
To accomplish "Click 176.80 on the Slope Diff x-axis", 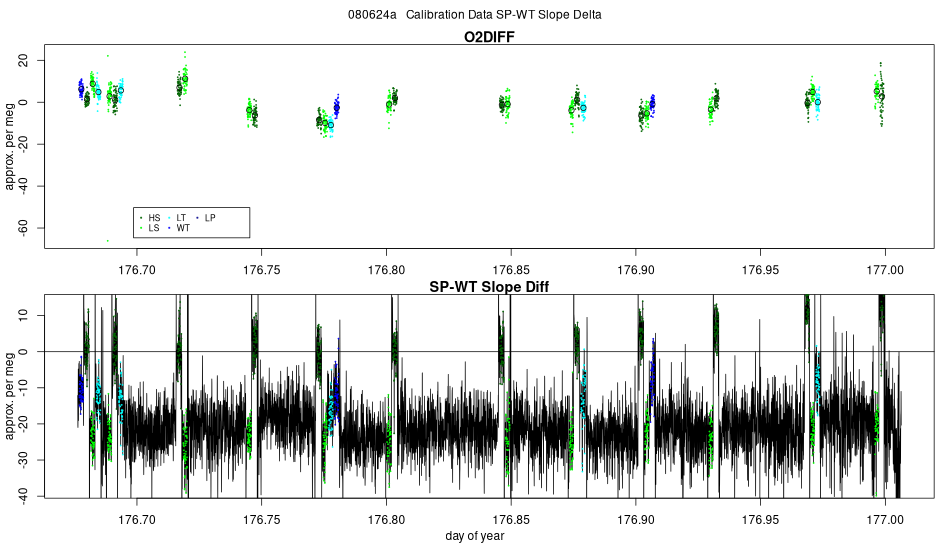I will pyautogui.click(x=387, y=520).
